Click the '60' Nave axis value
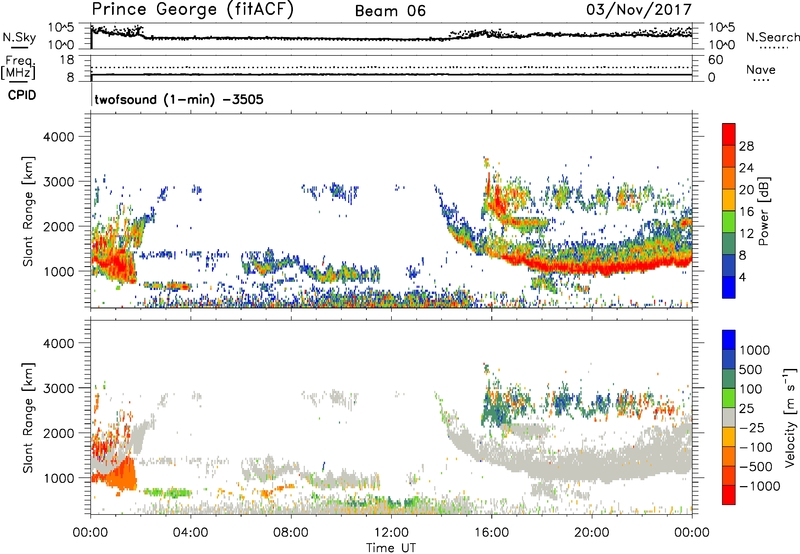800x554 pixels. [716, 60]
